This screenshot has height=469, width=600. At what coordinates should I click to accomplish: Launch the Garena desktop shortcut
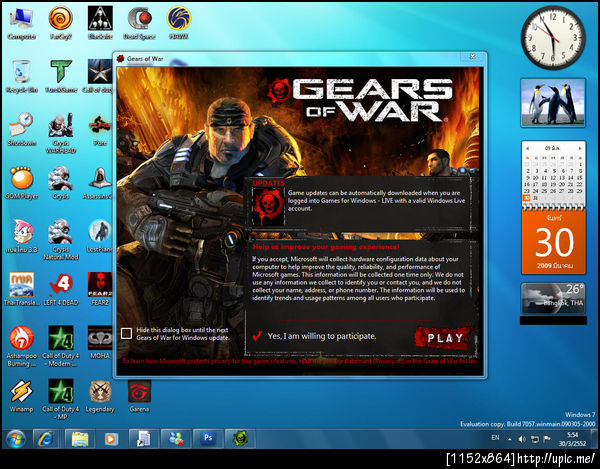[x=139, y=396]
